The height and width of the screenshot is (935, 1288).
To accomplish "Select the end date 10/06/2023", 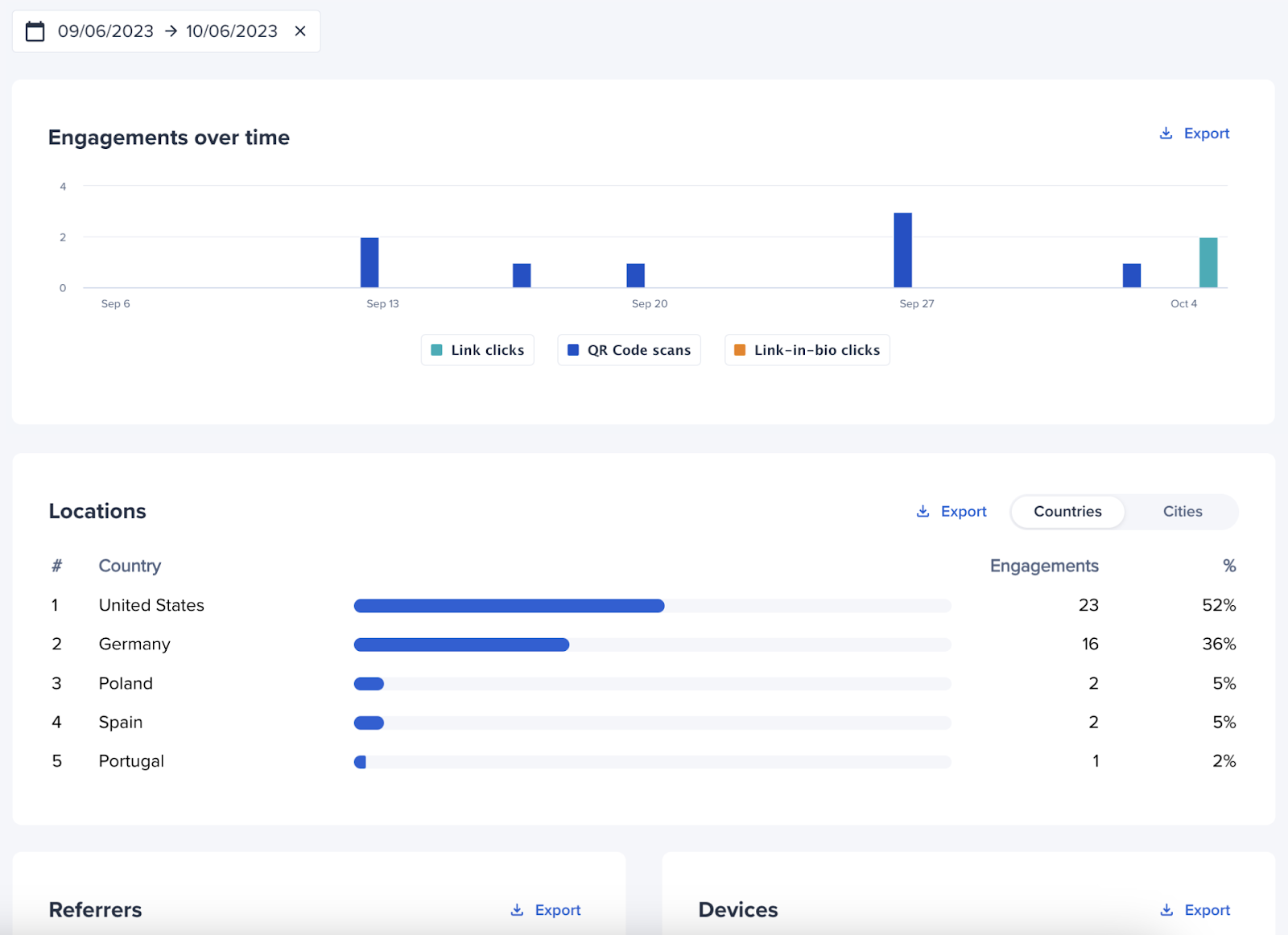I will (x=232, y=31).
